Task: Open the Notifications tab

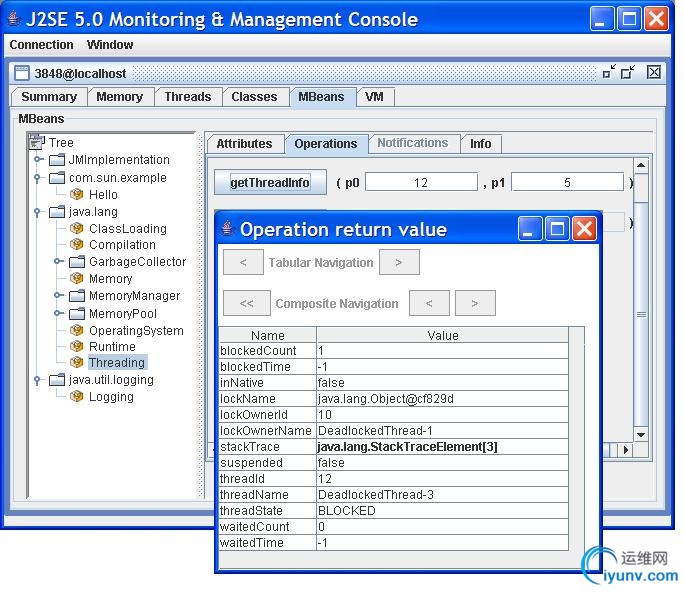Action: 413,143
